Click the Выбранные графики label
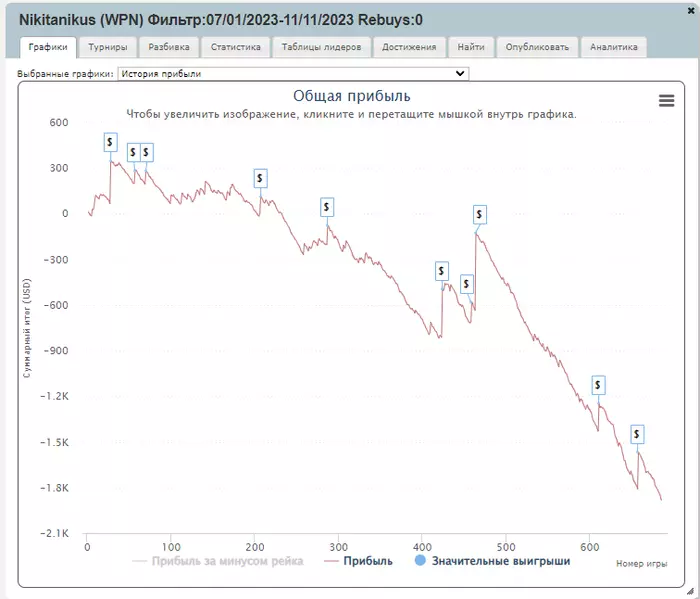 coord(65,74)
